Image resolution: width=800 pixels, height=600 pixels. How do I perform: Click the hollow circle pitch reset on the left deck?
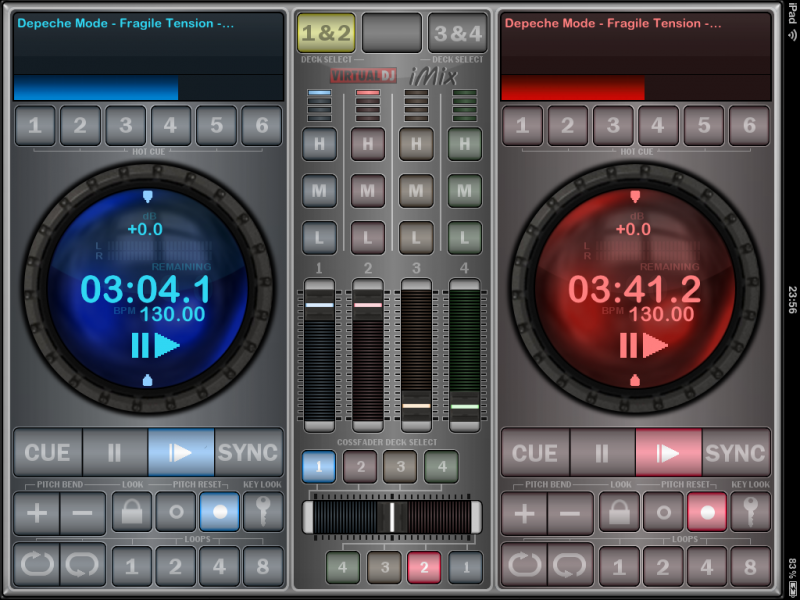pyautogui.click(x=176, y=512)
